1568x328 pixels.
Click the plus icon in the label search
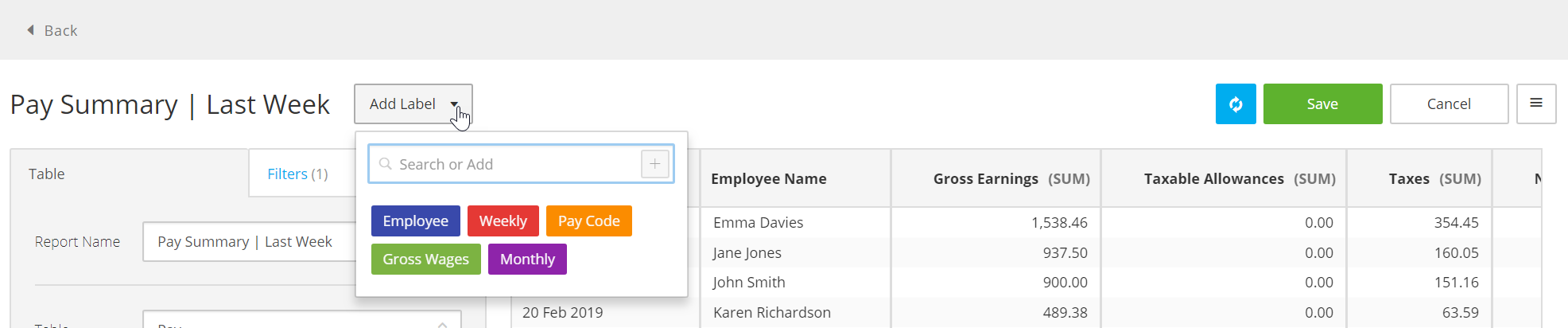tap(655, 164)
